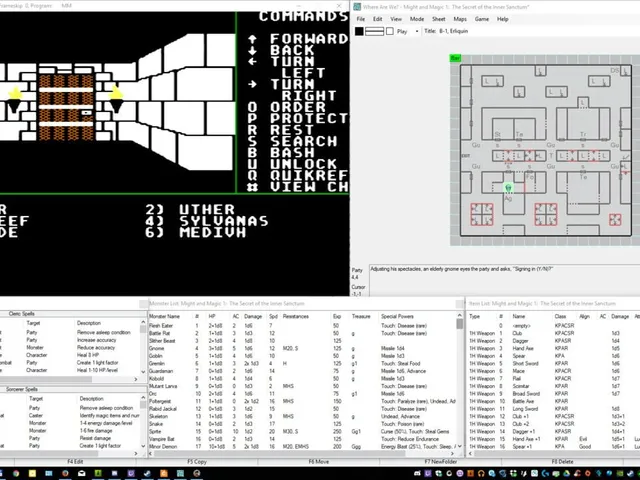The width and height of the screenshot is (640, 480).
Task: Click the Monster List scroll-down arrow
Action: [x=460, y=446]
